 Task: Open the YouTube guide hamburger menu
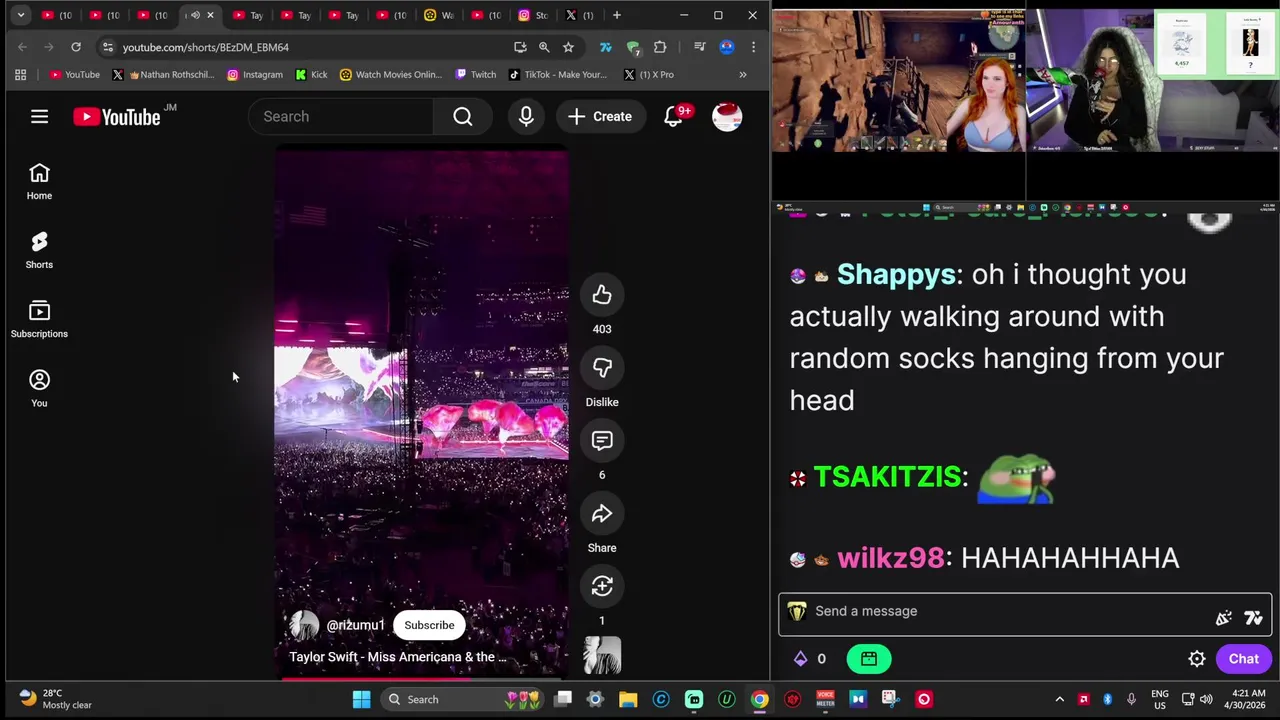point(39,117)
